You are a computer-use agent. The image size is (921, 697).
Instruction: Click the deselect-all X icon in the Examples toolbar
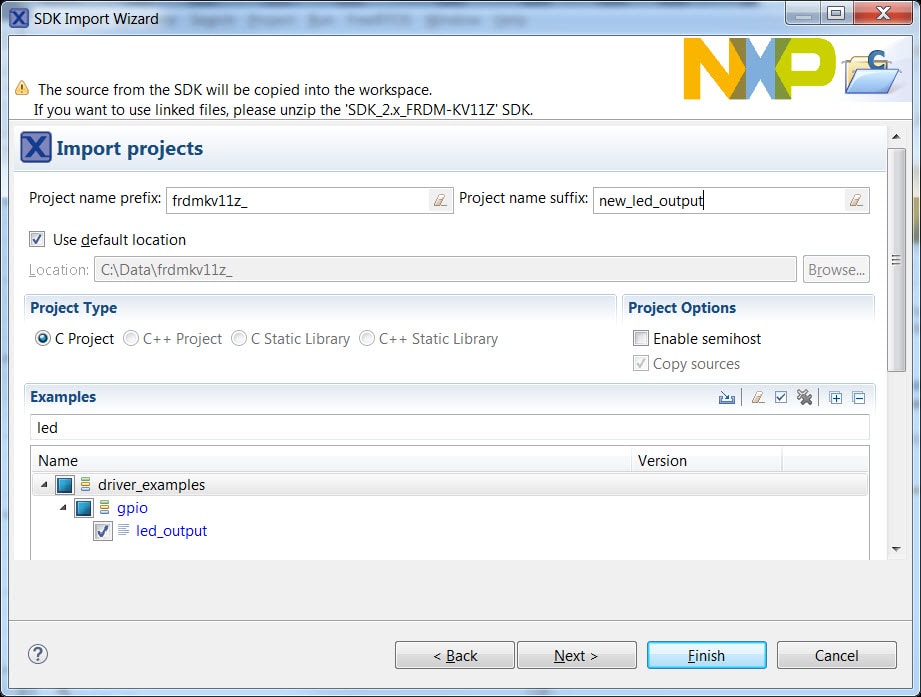804,398
